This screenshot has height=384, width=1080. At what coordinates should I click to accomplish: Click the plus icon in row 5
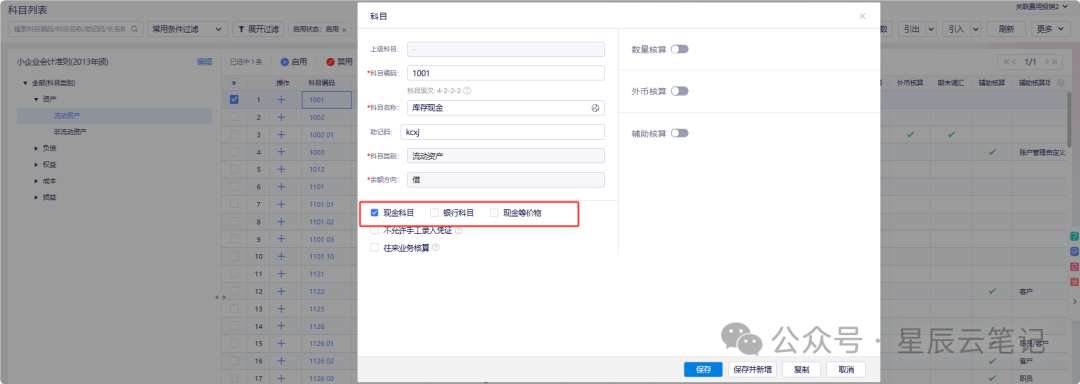[280, 169]
